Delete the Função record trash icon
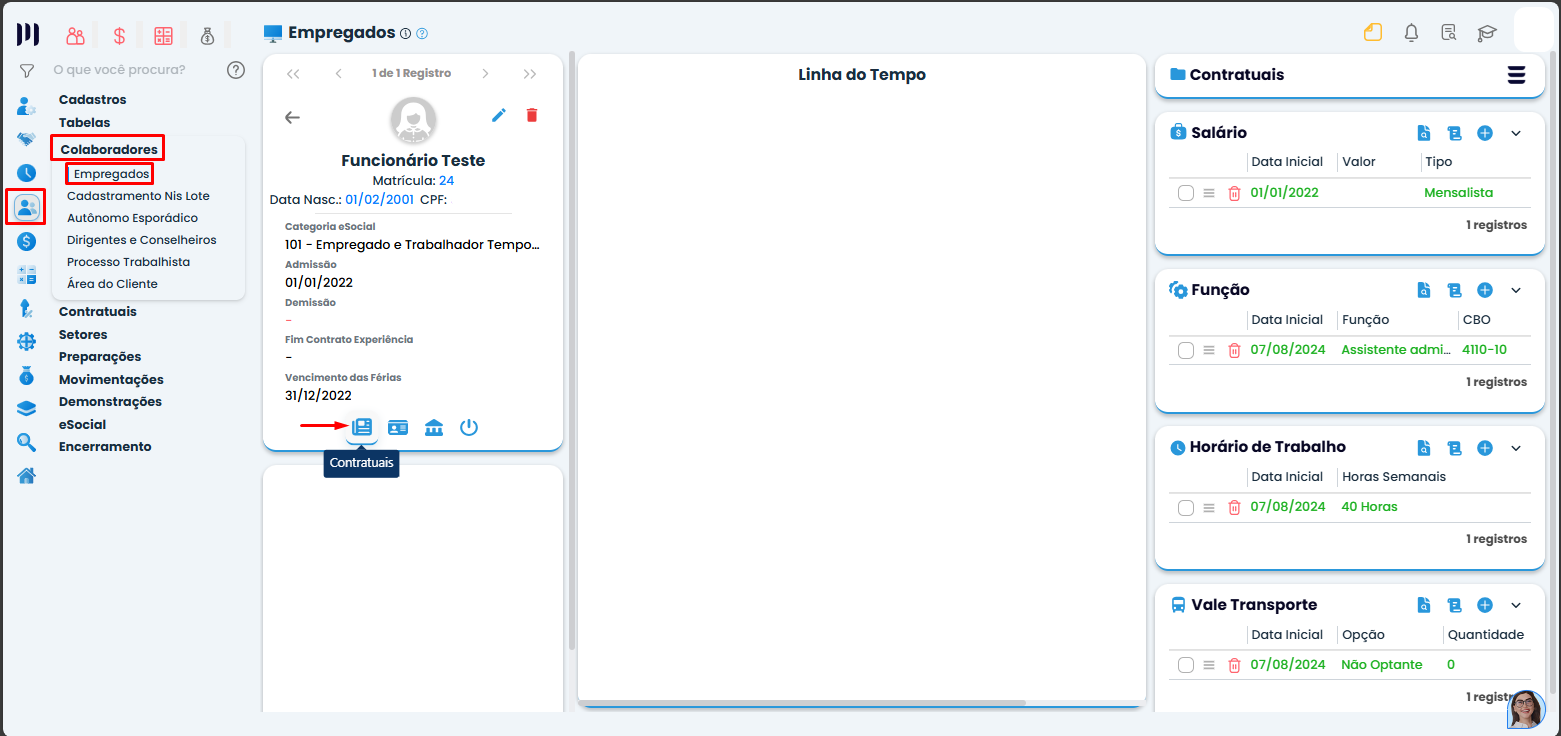The width and height of the screenshot is (1561, 736). point(1234,350)
